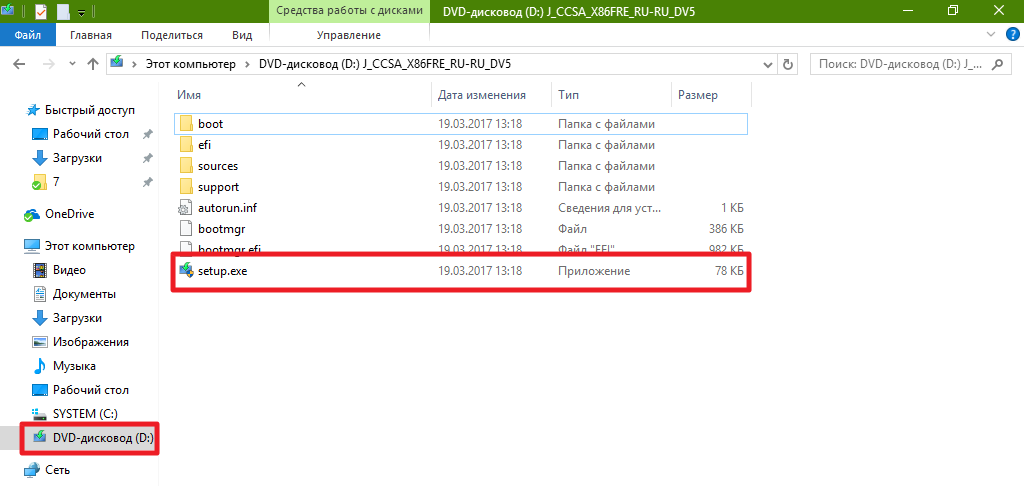Click the boot folder icon
Image resolution: width=1024 pixels, height=486 pixels.
pyautogui.click(x=185, y=124)
